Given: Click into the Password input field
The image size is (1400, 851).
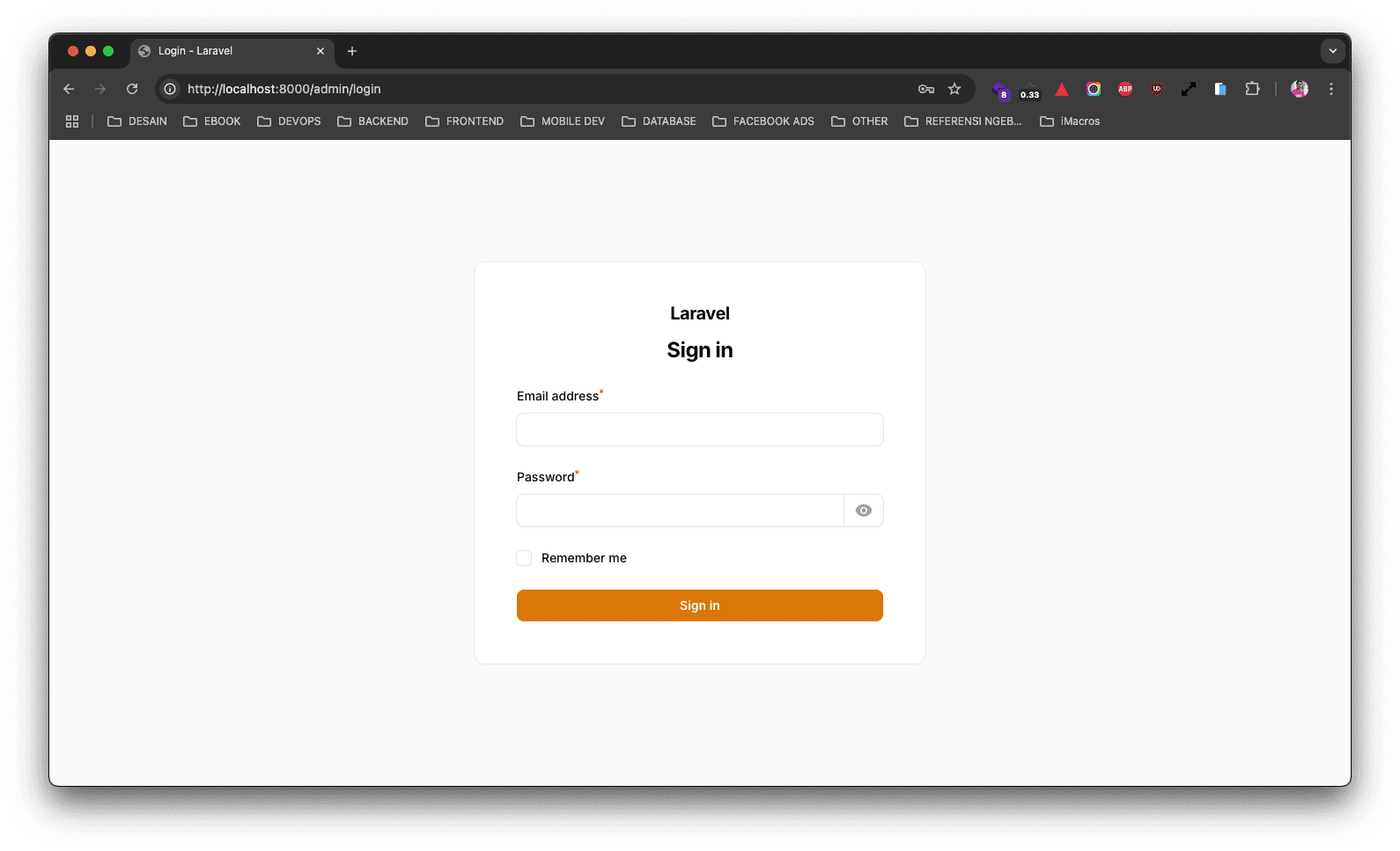Looking at the screenshot, I should point(680,510).
